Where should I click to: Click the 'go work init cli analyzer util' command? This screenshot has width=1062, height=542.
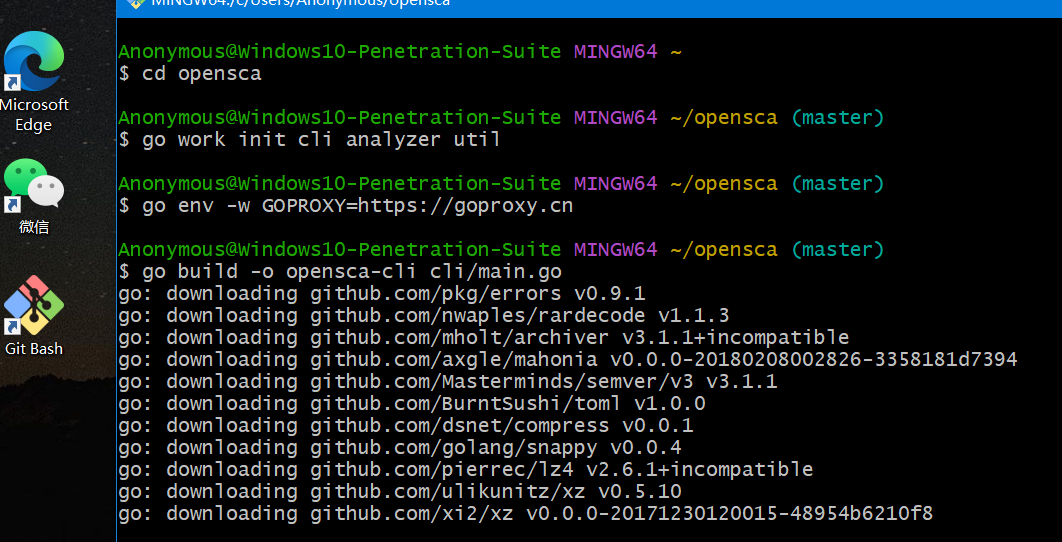(x=320, y=139)
